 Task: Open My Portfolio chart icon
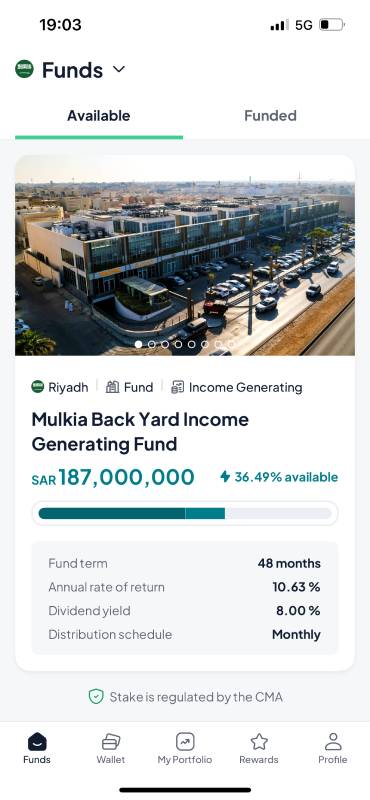(x=185, y=741)
